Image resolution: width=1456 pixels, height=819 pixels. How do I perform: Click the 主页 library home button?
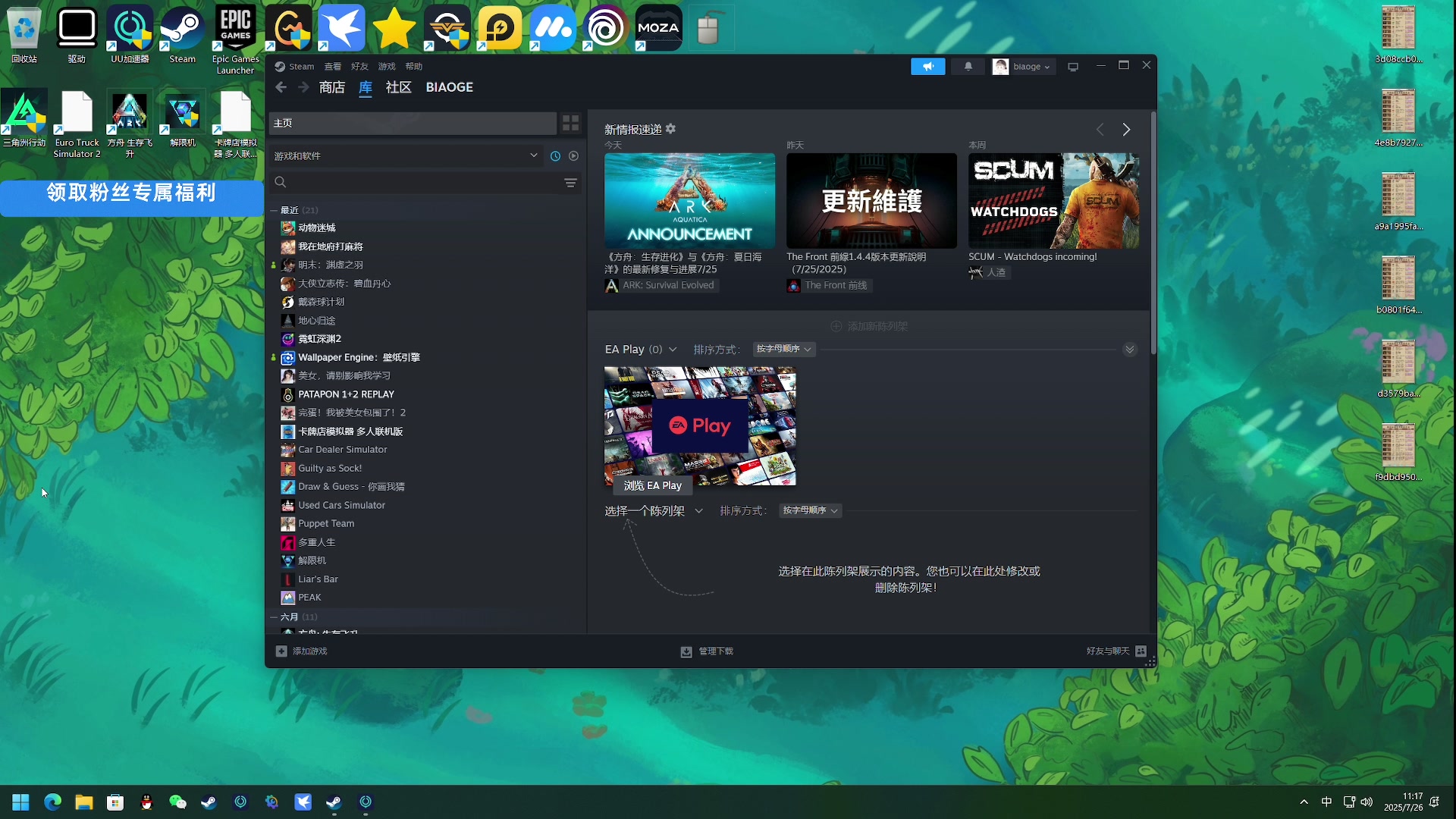pyautogui.click(x=413, y=123)
